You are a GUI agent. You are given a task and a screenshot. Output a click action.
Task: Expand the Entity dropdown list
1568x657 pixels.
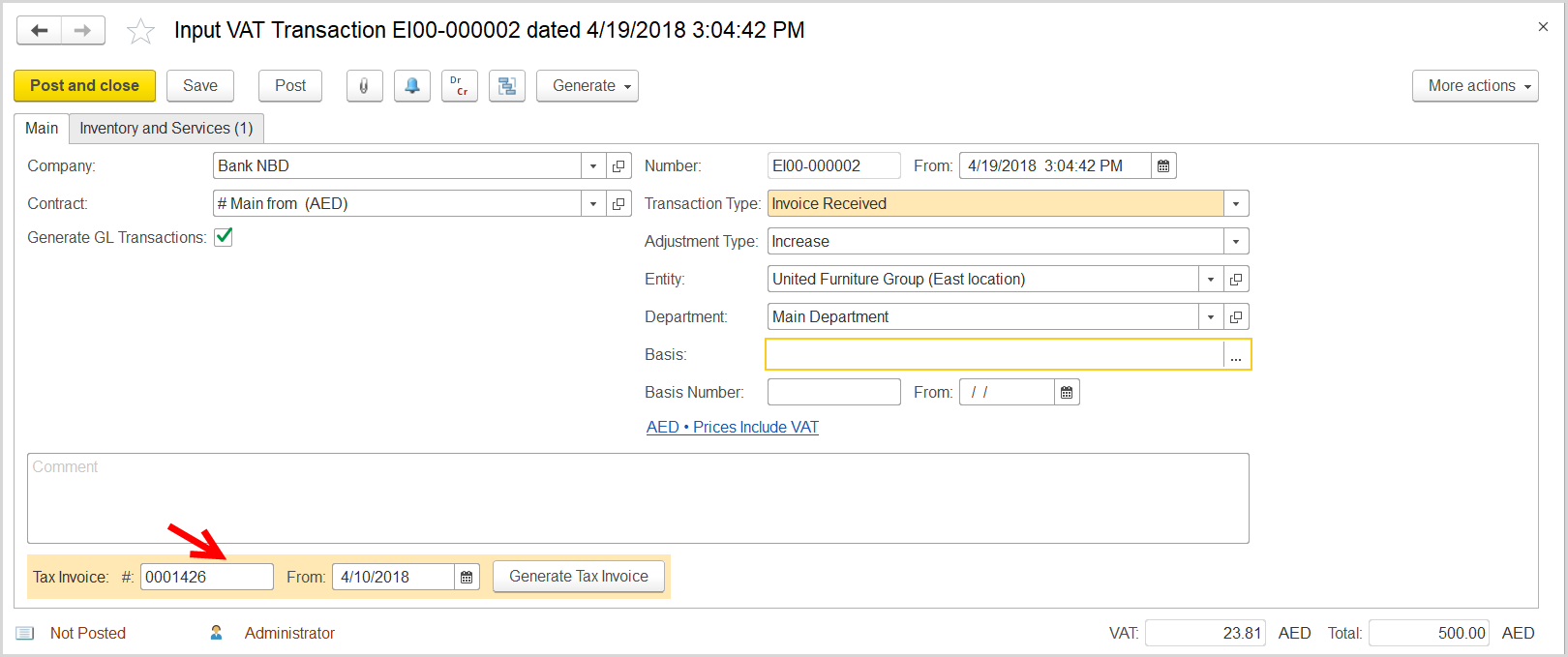point(1211,279)
